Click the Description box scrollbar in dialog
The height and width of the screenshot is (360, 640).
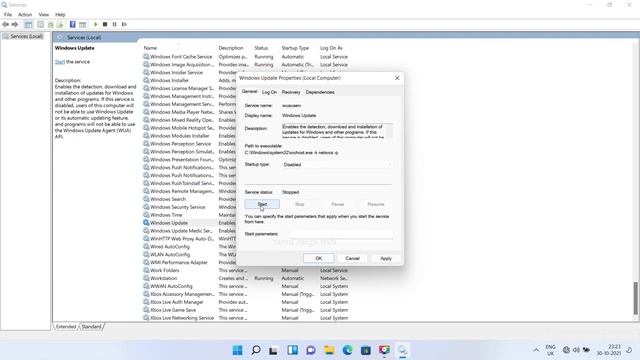point(389,131)
